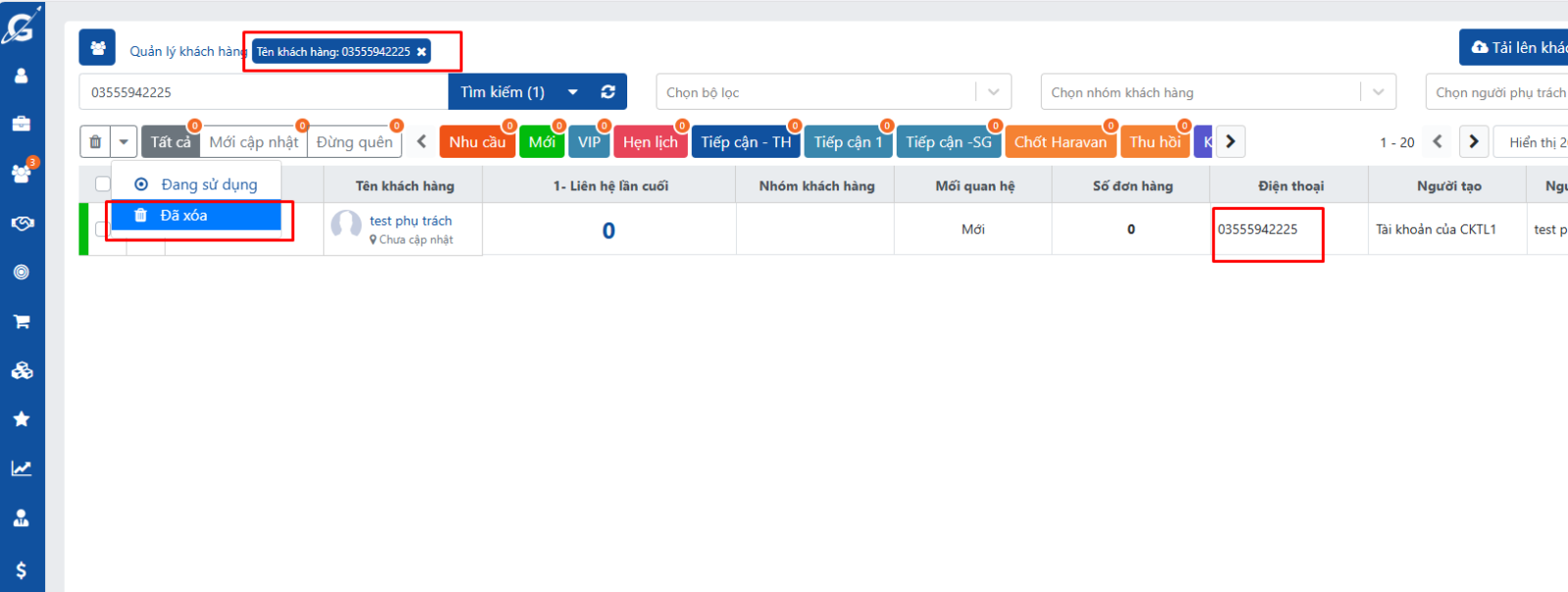The height and width of the screenshot is (592, 1568).
Task: Click the search input containing 03555942225
Action: tap(263, 92)
